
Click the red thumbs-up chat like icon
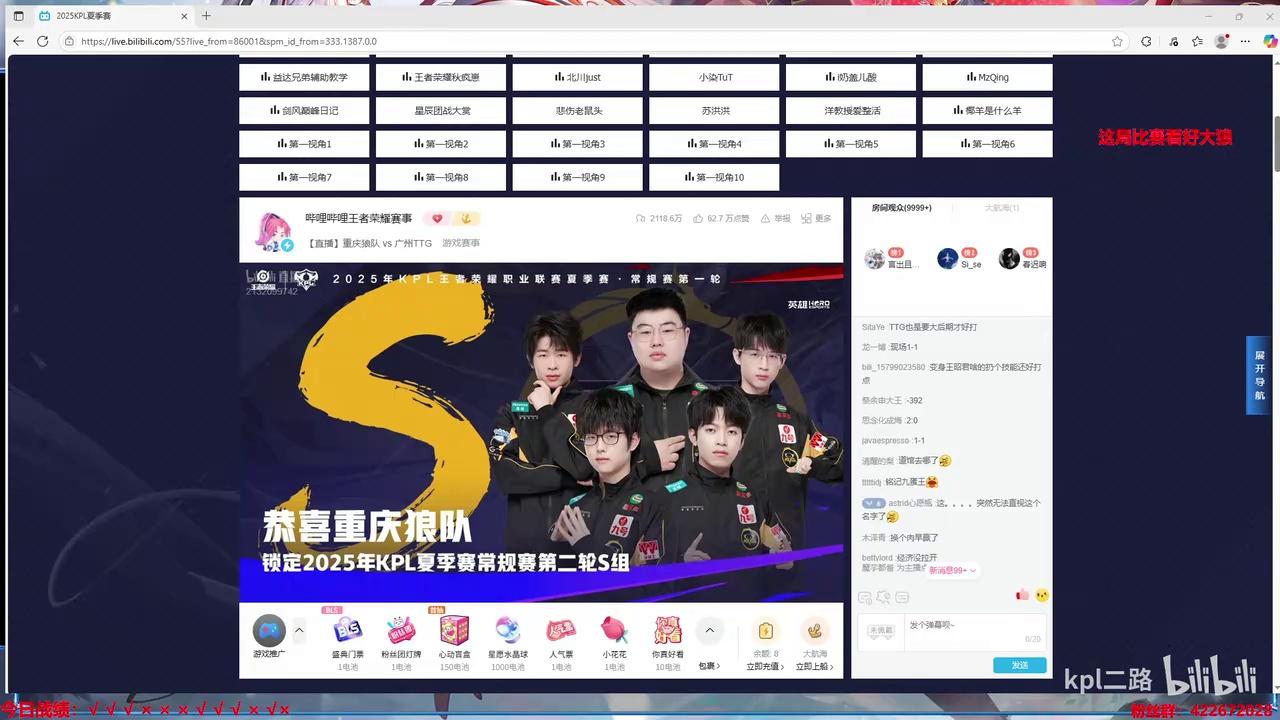point(1022,595)
